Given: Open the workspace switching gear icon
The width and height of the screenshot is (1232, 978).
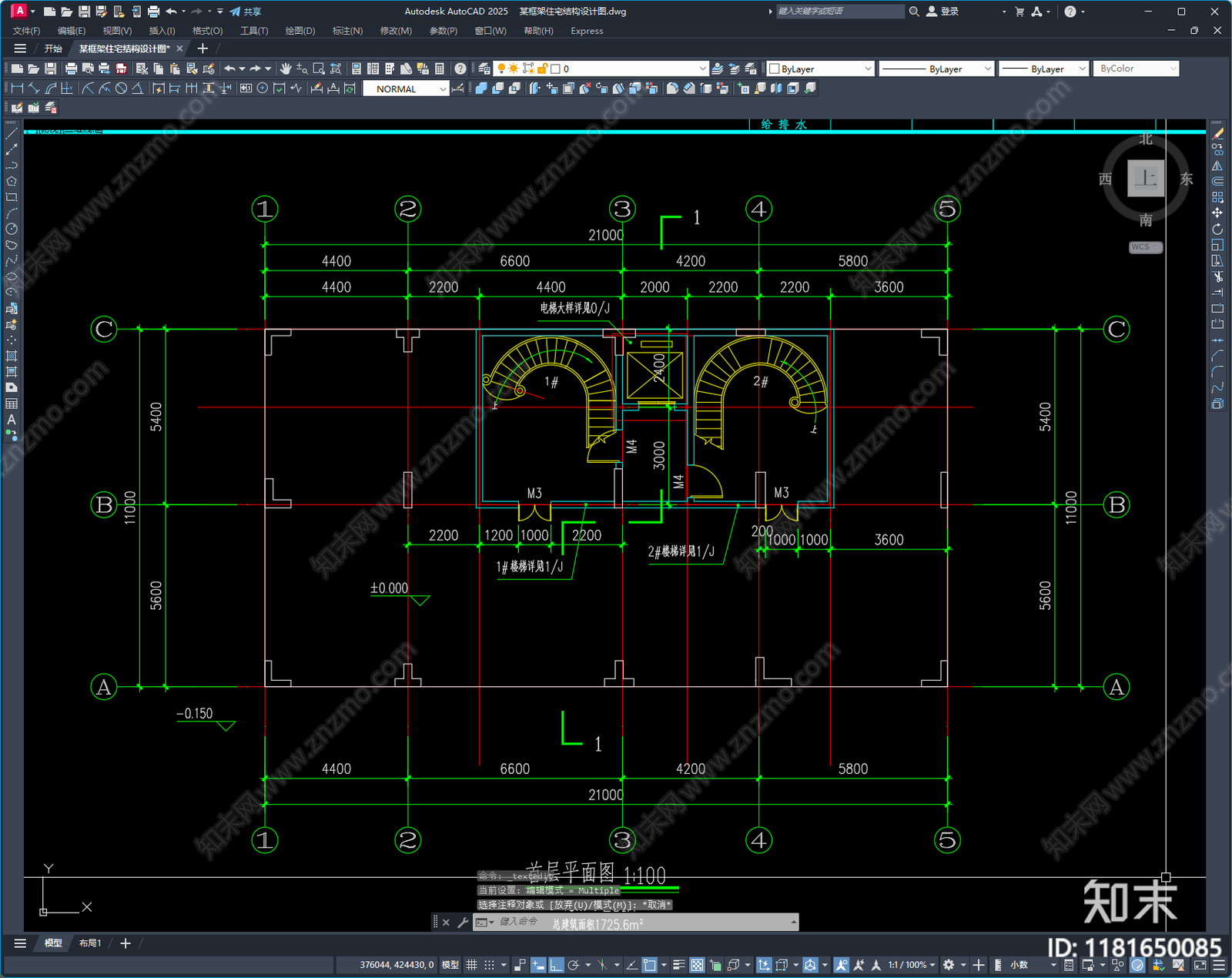Looking at the screenshot, I should (949, 965).
